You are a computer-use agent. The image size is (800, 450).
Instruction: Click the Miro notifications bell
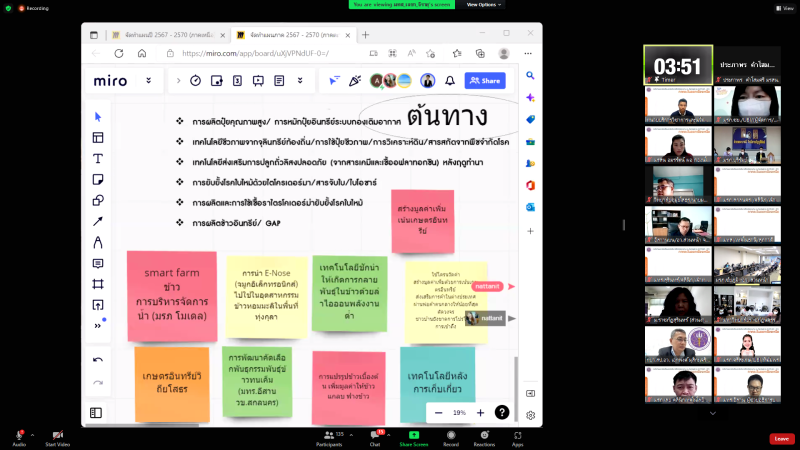(x=450, y=80)
